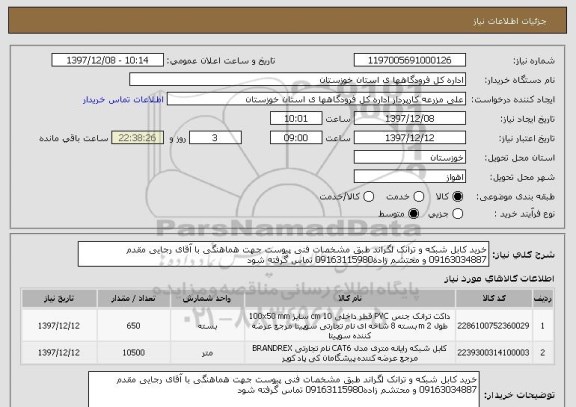Click the delivery province field خوزستان
576x407 pixels.
tap(410, 157)
